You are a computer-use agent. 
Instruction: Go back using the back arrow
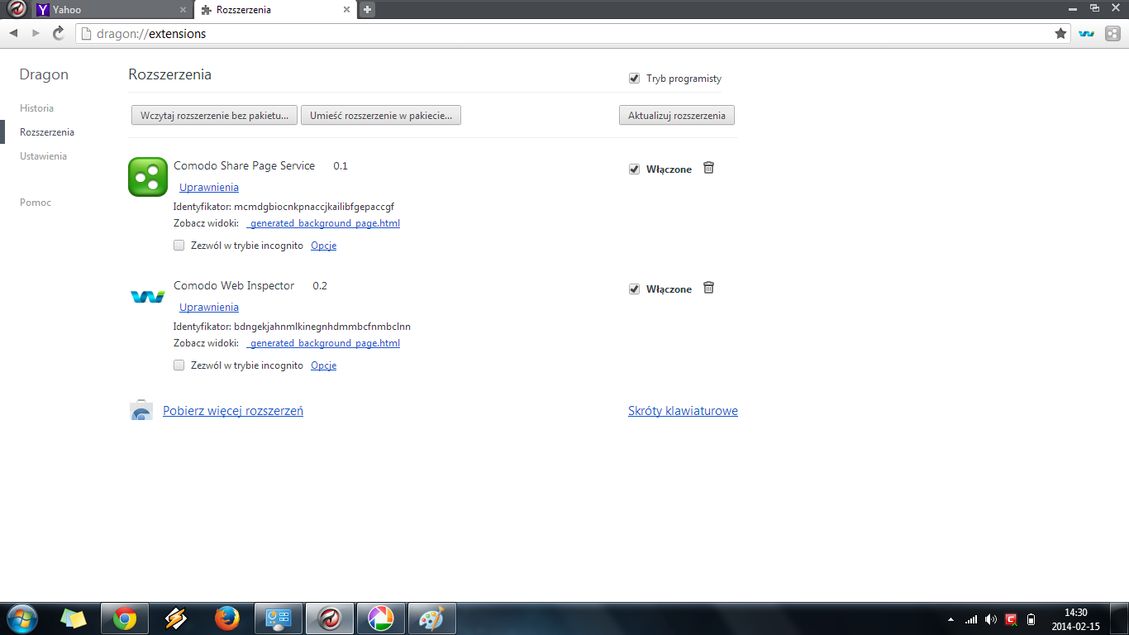point(14,33)
